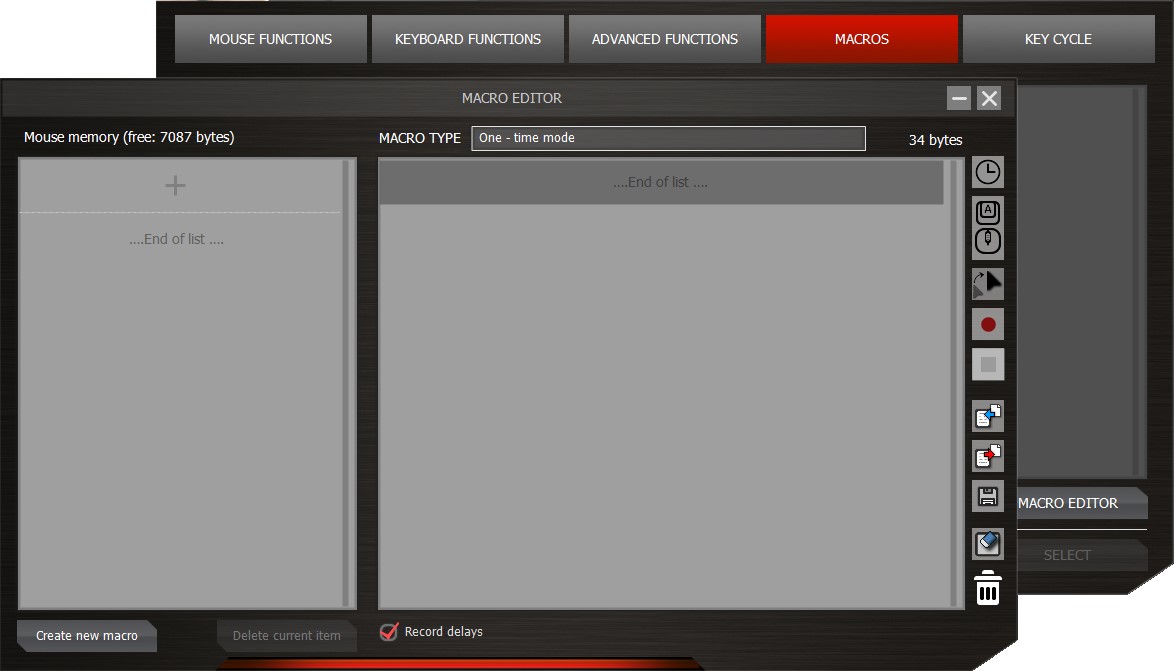Viewport: 1174px width, 671px height.
Task: Save macro with the floppy disk icon
Action: click(988, 496)
